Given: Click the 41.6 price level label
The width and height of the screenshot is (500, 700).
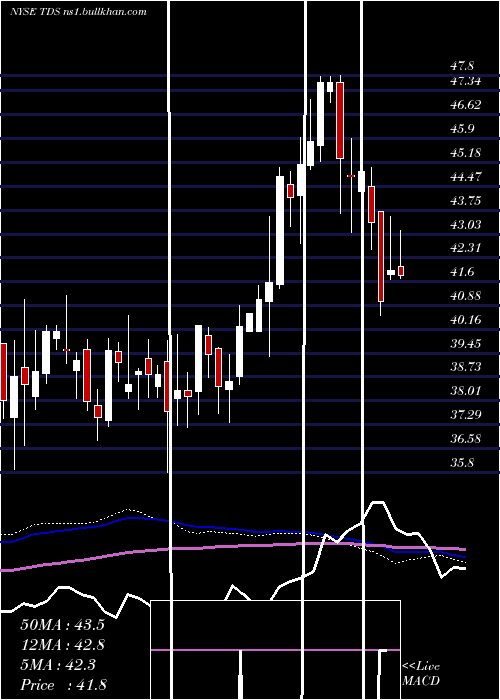Looking at the screenshot, I should [462, 272].
